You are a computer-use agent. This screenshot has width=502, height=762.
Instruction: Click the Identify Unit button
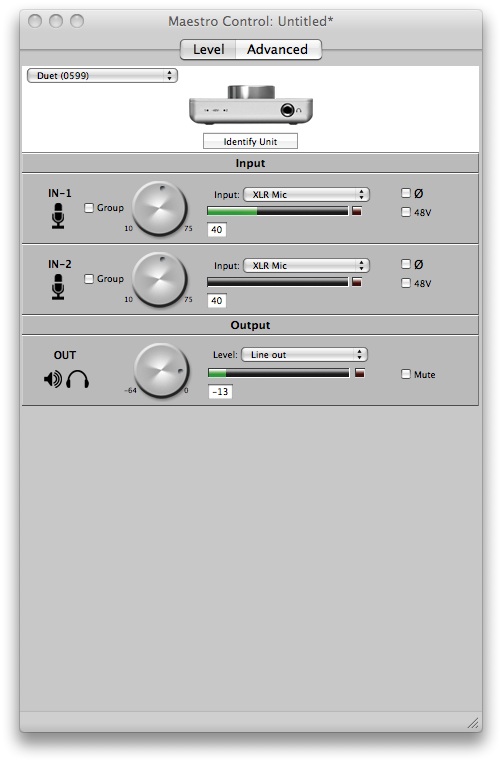pyautogui.click(x=250, y=141)
